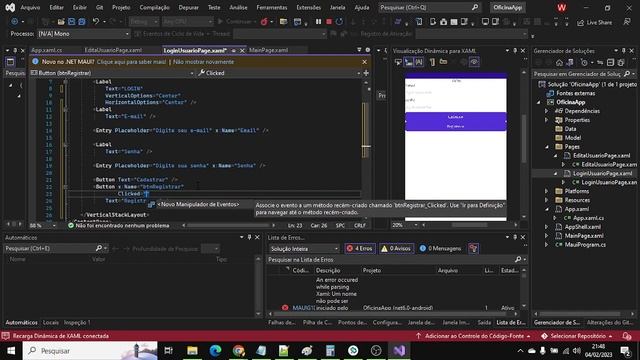Expand the MauiProgram.cs node

click(547, 244)
